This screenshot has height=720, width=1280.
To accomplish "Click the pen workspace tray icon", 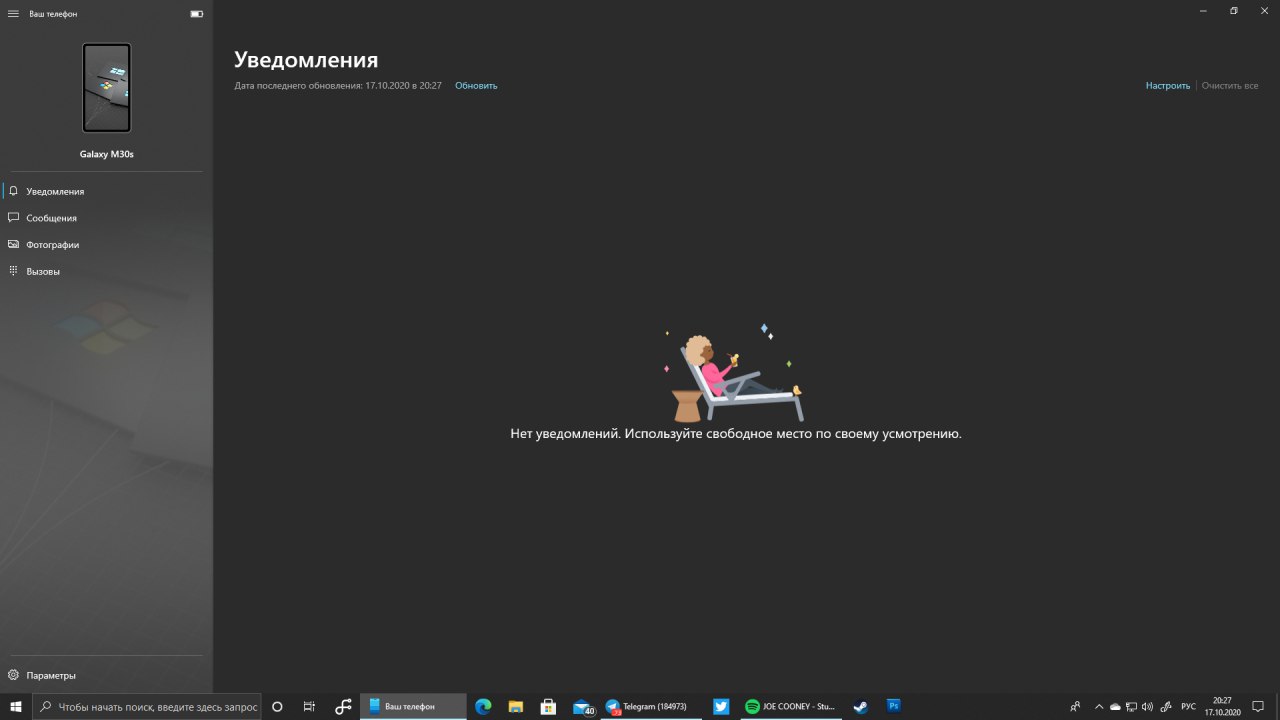I will [1165, 706].
